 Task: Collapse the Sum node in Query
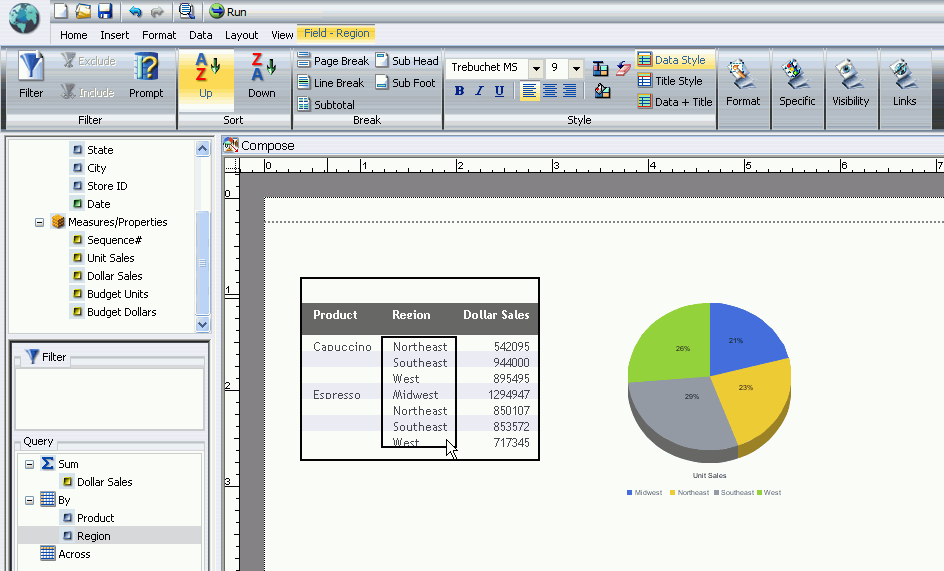pos(29,464)
